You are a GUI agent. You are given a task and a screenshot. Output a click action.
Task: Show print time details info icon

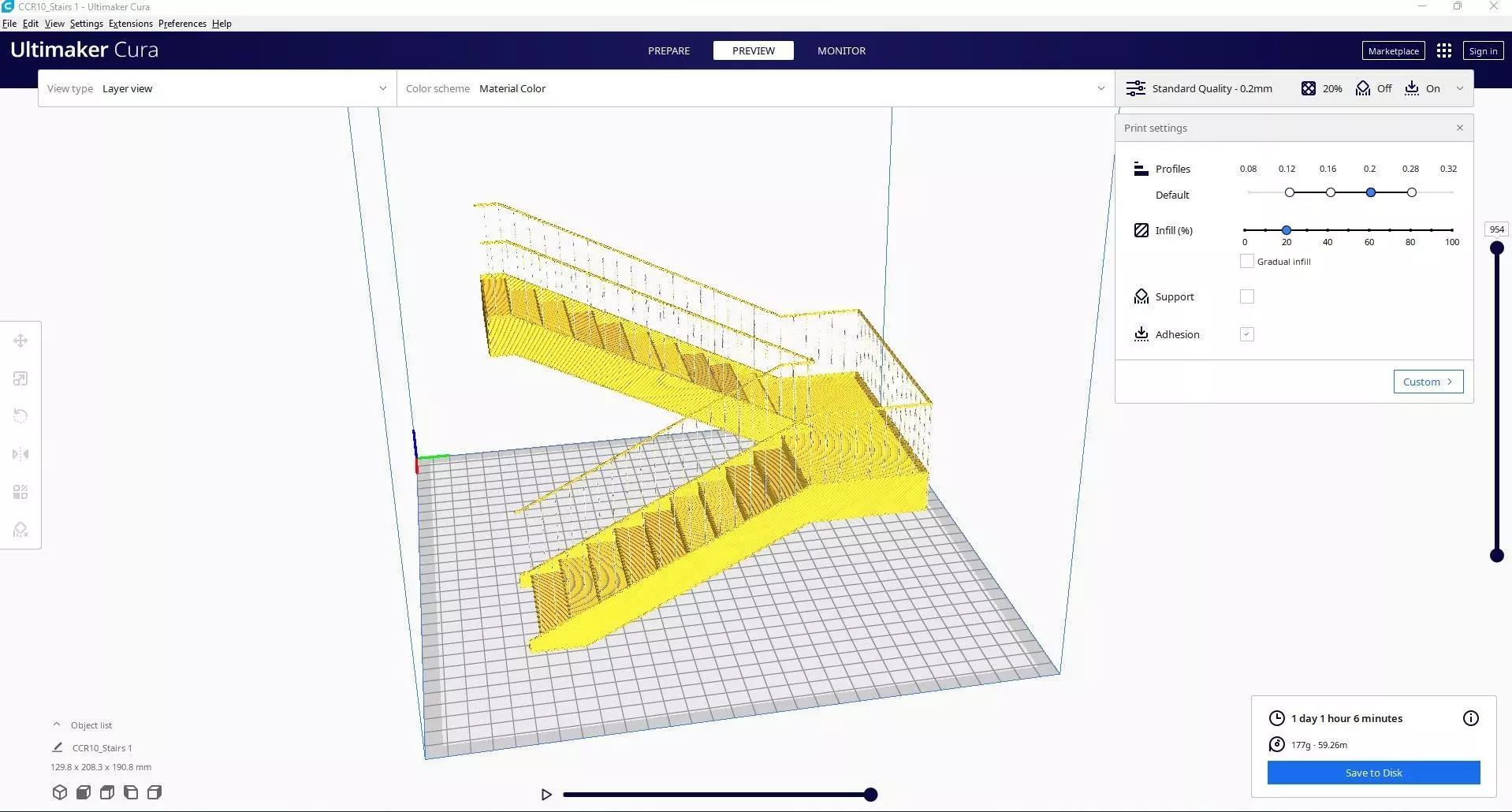(1470, 718)
